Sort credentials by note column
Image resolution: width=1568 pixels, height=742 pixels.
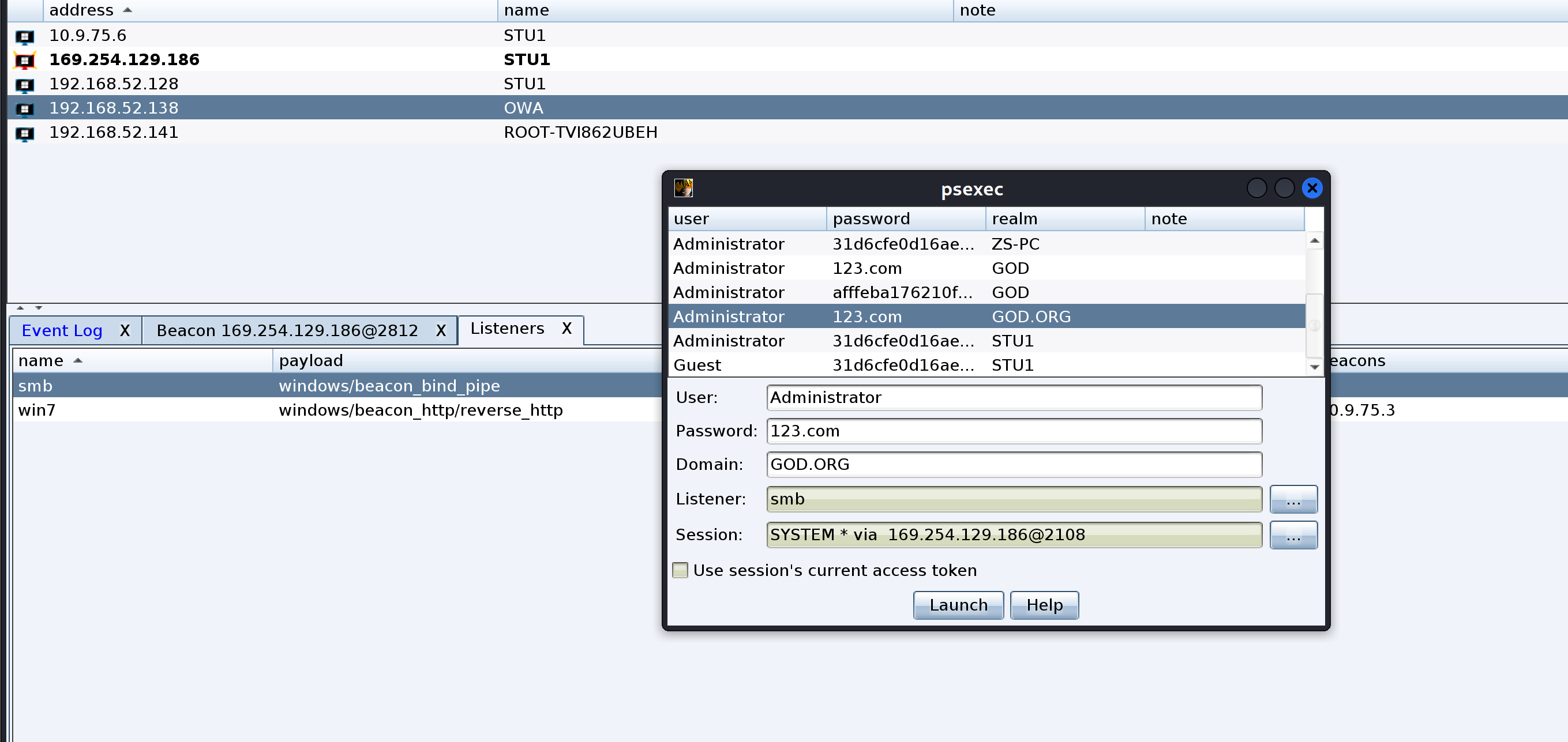click(1224, 219)
